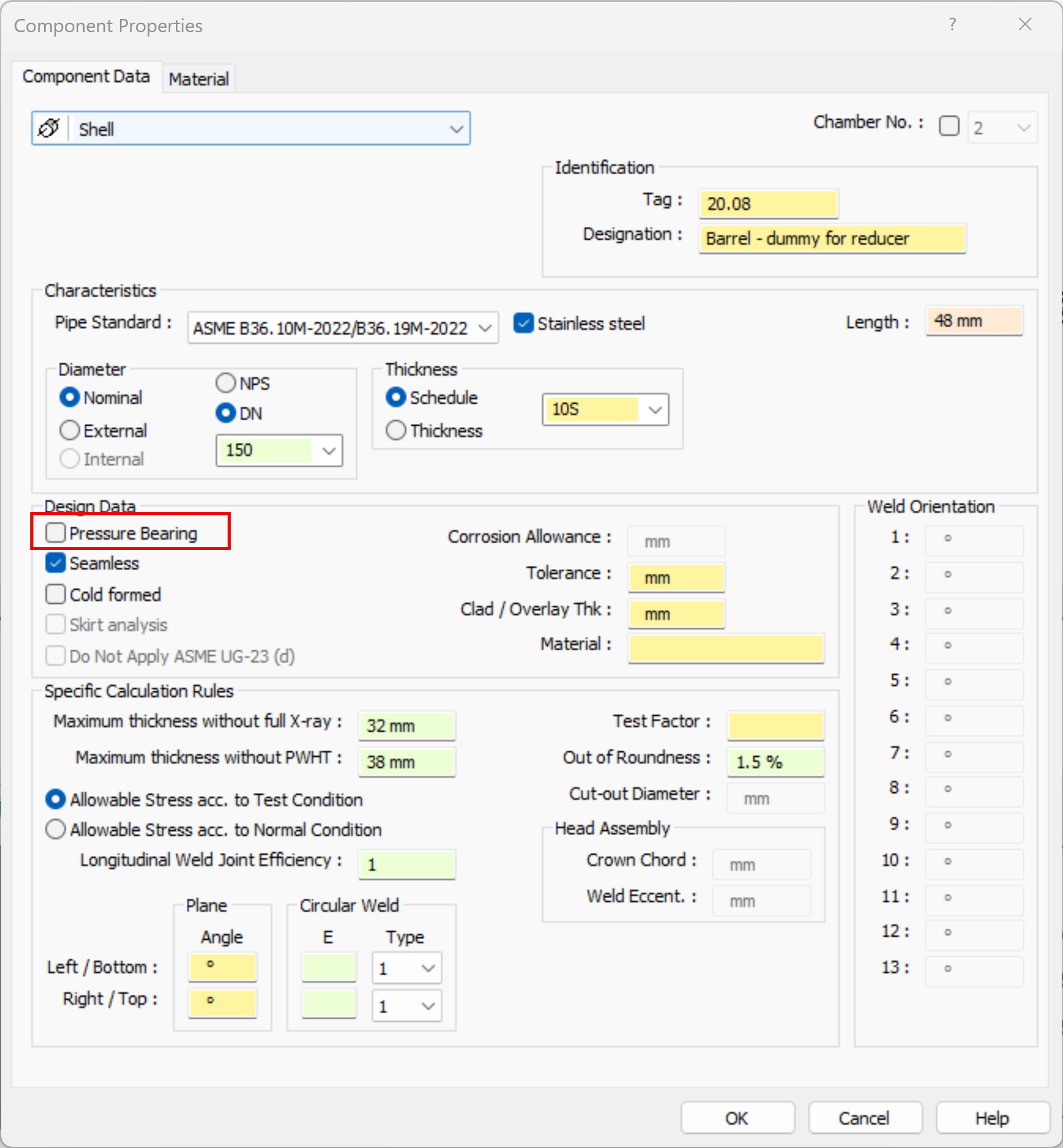
Task: Edit the Tag field 20.08
Action: point(769,204)
